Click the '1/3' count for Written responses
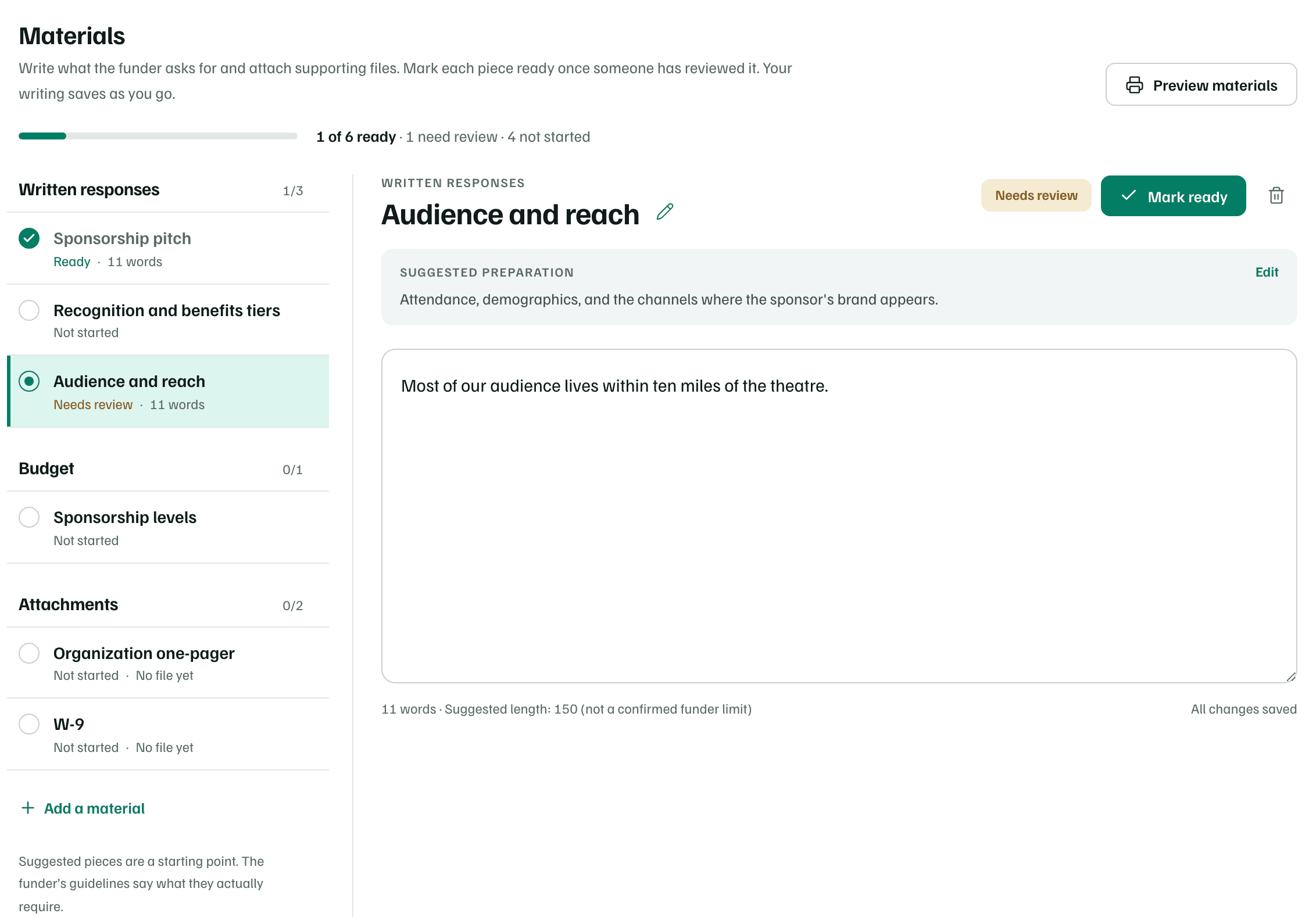This screenshot has width=1316, height=917. (x=293, y=191)
